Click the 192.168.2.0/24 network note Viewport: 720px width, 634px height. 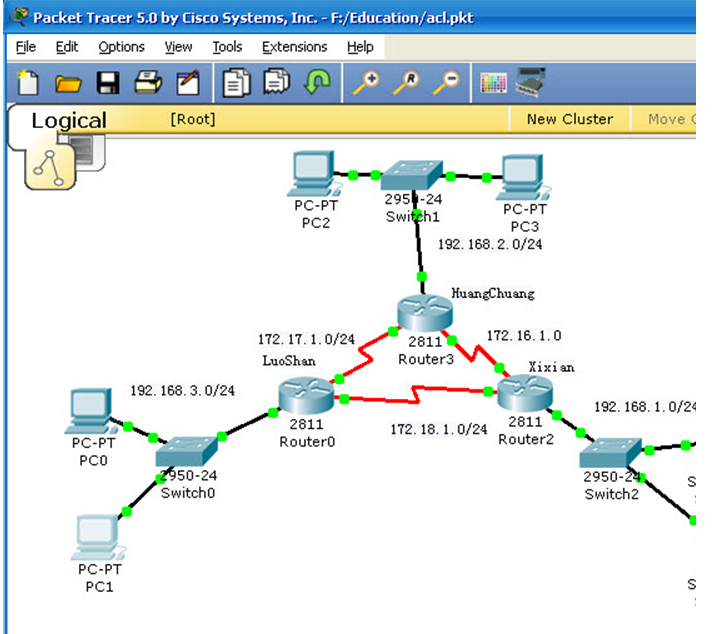[x=490, y=244]
